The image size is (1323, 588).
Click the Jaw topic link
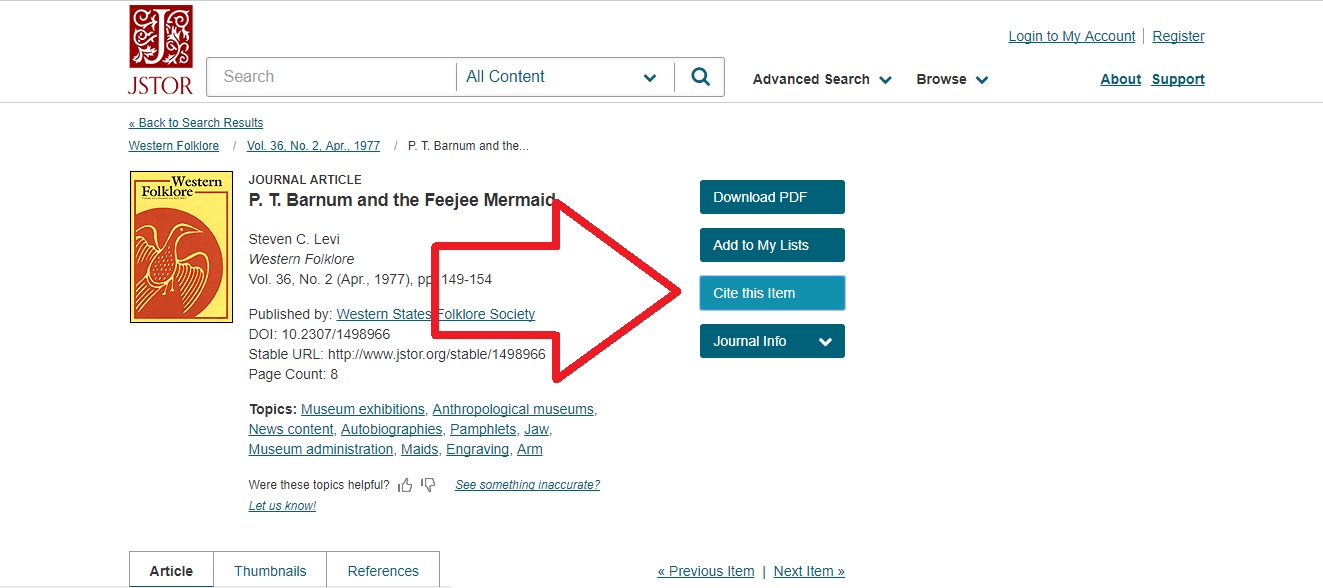tap(536, 429)
